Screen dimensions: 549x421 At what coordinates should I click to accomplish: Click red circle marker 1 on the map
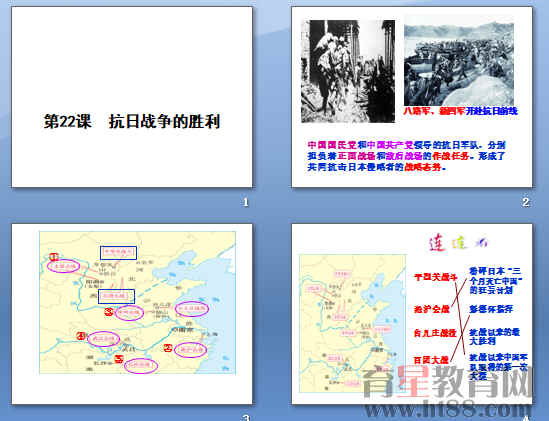click(x=54, y=257)
